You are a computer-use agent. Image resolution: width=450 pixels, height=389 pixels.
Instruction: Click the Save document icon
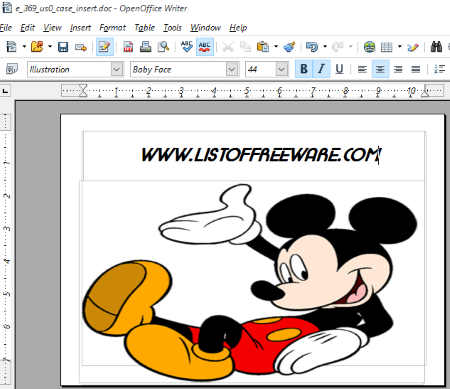coord(63,47)
